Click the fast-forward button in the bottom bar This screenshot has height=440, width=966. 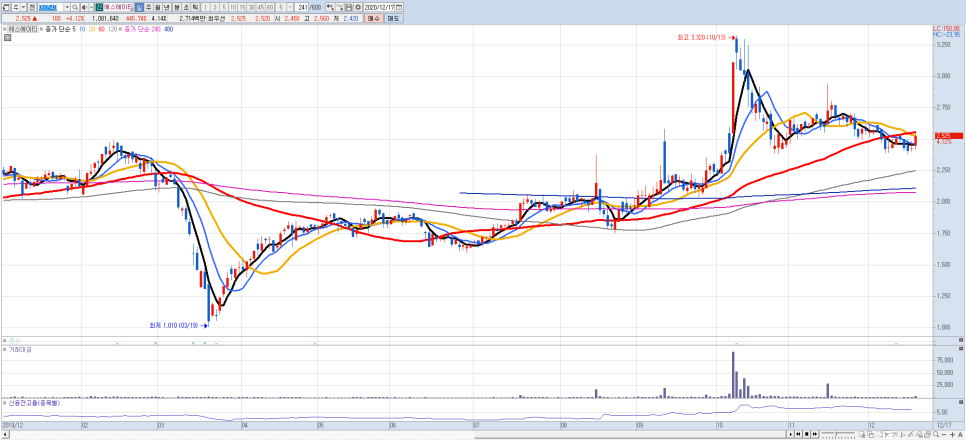(x=815, y=434)
